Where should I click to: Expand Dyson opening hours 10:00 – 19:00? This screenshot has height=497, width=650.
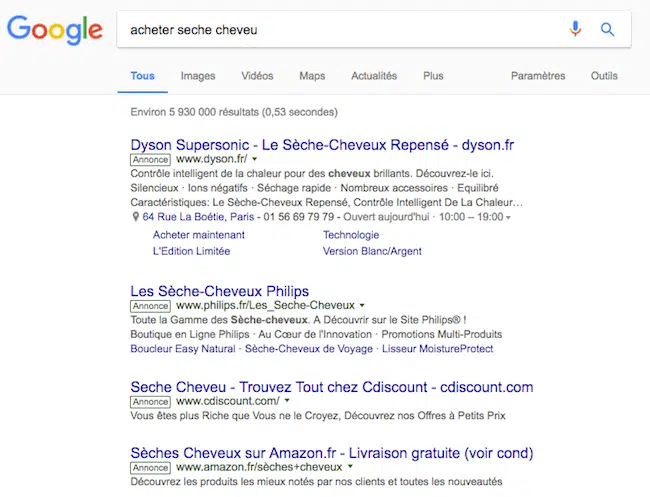pos(509,217)
